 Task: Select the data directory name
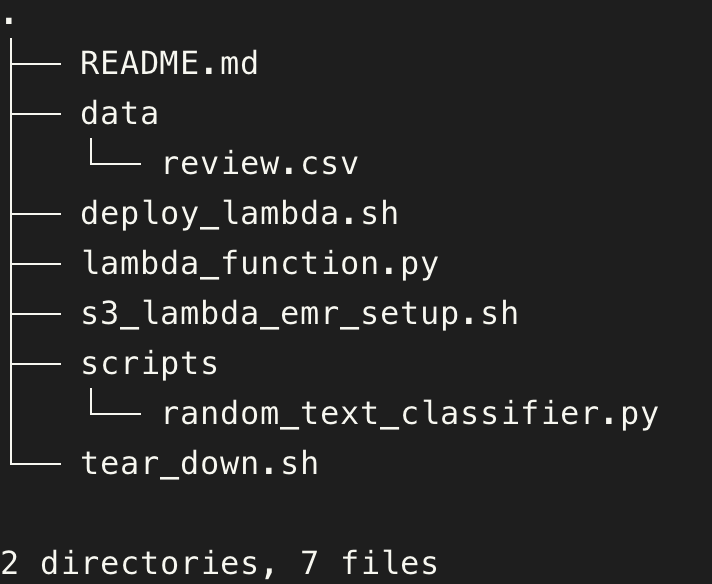coord(119,113)
